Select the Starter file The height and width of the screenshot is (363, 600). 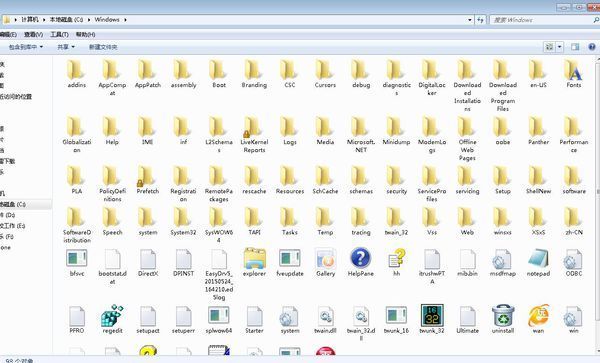254,319
